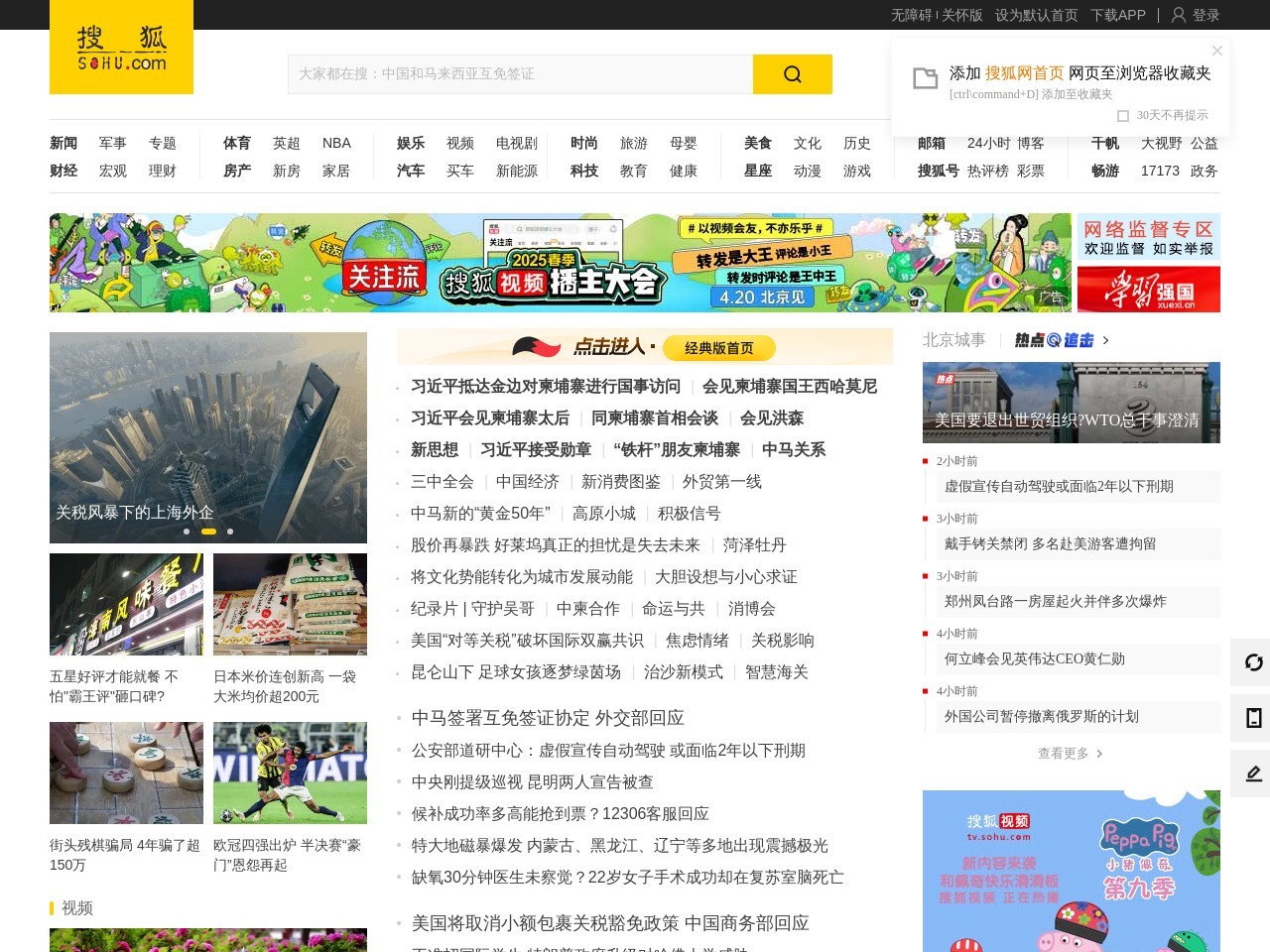Screen dimensions: 1270x952
Task: Expand the arrow next to 热点追击
Action: click(1106, 340)
